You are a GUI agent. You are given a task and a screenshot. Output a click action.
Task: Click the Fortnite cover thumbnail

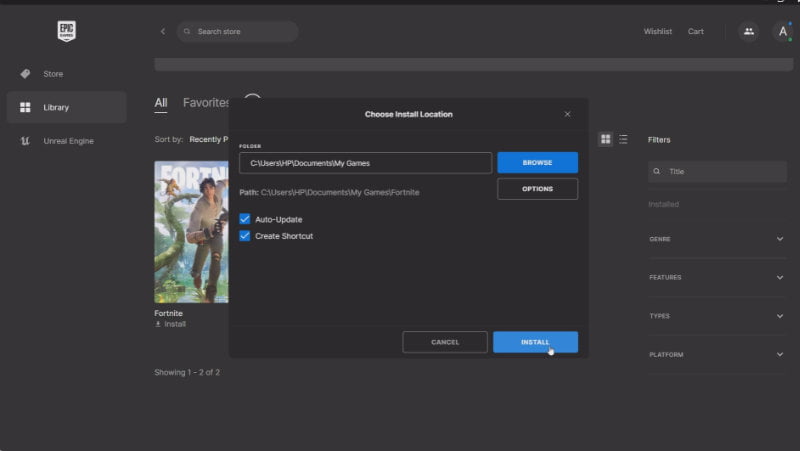tap(191, 232)
